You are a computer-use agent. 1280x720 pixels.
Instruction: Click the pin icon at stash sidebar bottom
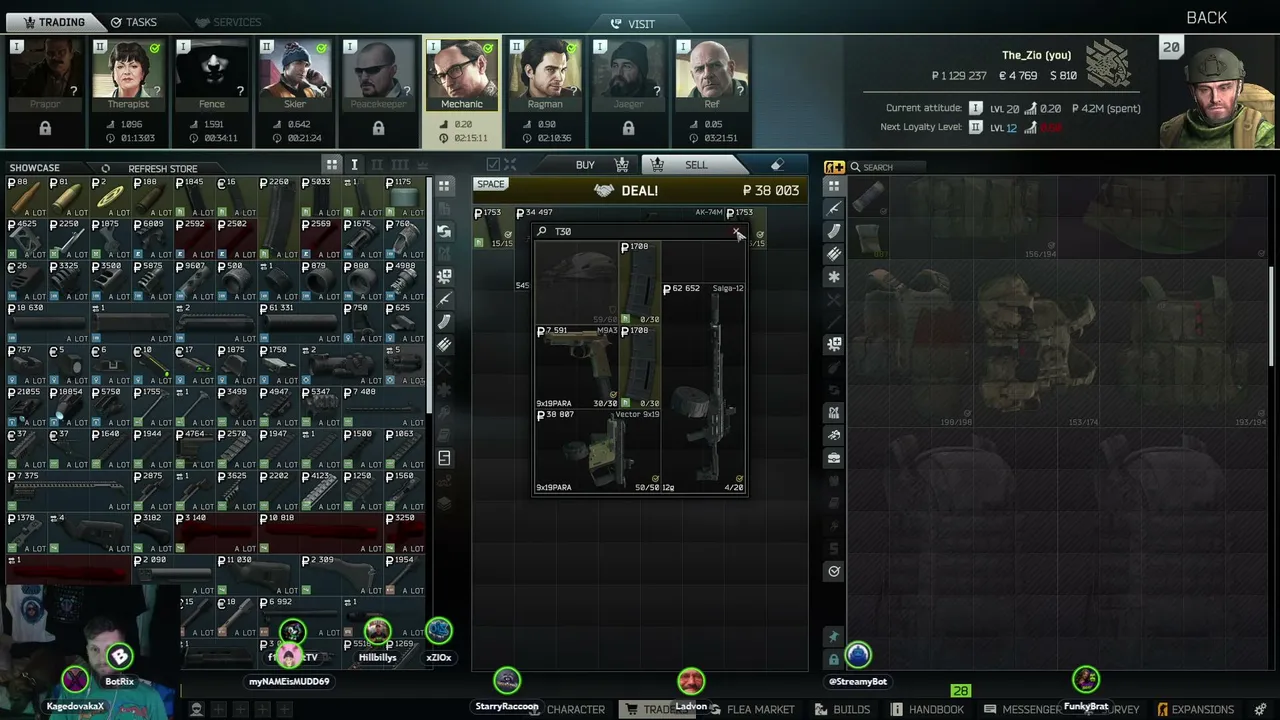[x=834, y=637]
